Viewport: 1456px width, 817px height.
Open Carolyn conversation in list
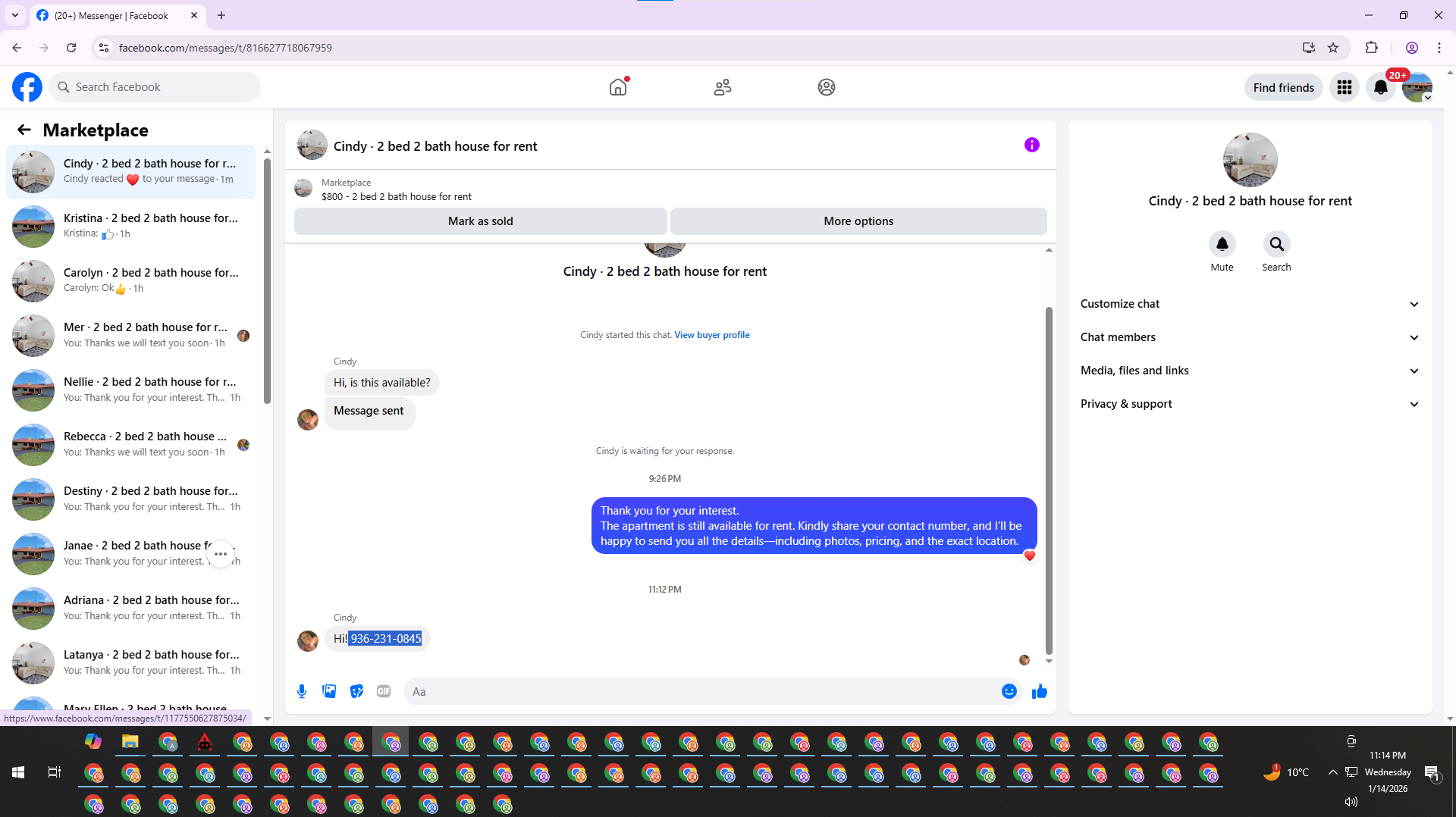click(131, 280)
